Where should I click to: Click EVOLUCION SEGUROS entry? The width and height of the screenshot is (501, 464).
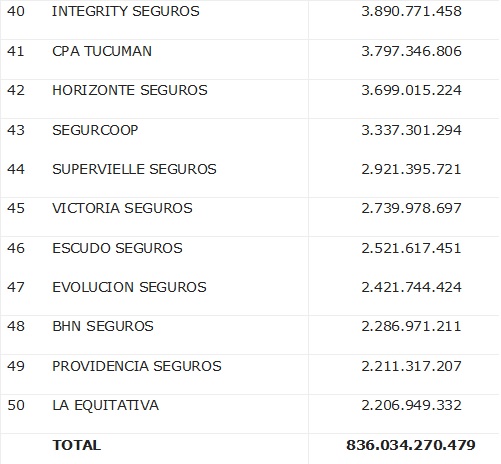(129, 287)
